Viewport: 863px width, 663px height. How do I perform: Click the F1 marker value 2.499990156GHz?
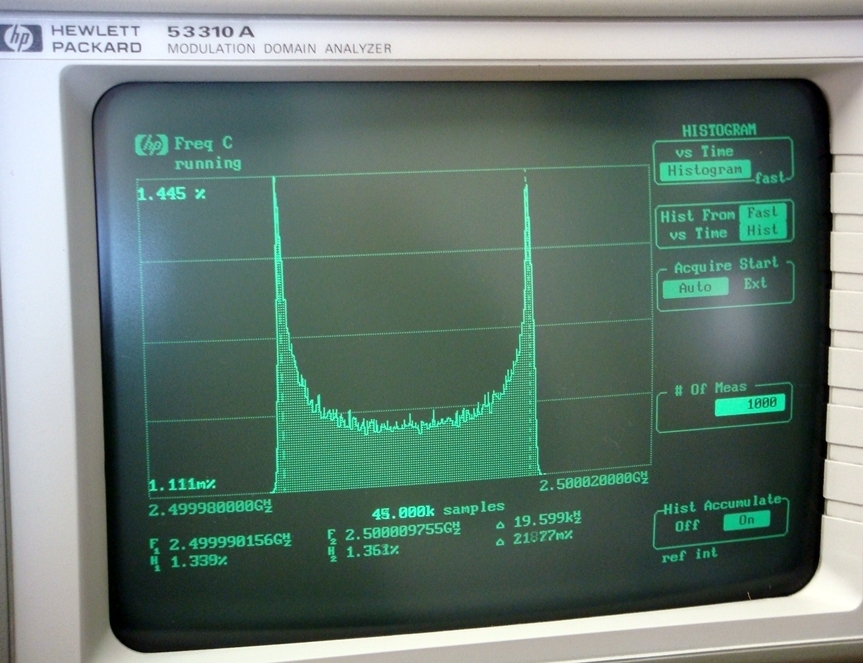230,543
